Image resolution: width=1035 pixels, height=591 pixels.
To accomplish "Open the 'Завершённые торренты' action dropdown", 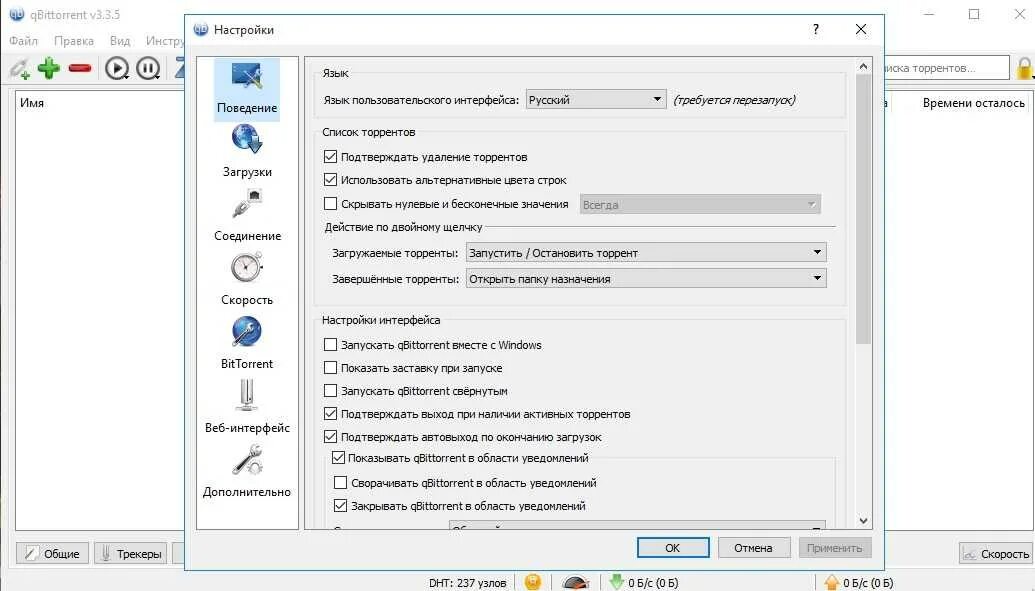I will (646, 279).
